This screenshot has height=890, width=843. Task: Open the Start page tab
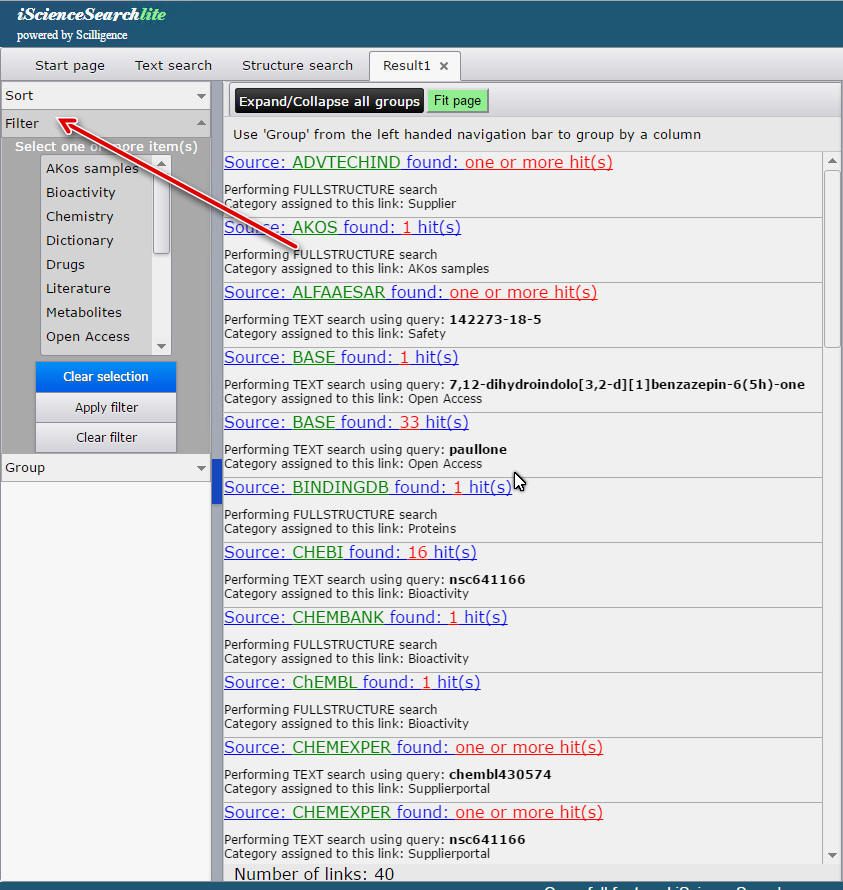point(70,66)
